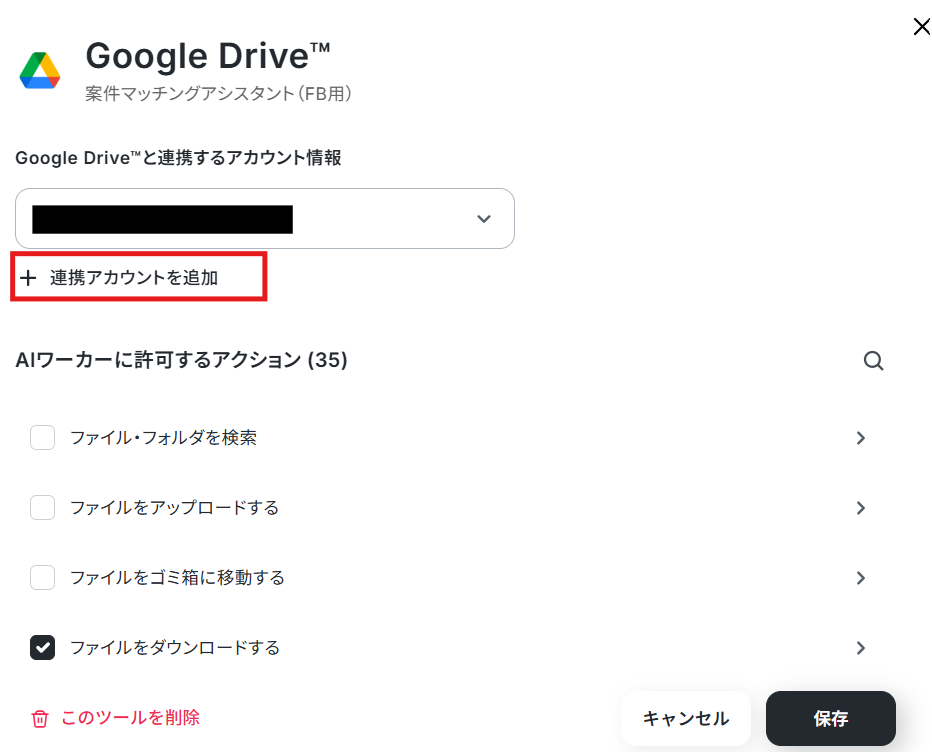932x752 pixels.
Task: Close the Google Drive dialog with X
Action: tap(921, 27)
